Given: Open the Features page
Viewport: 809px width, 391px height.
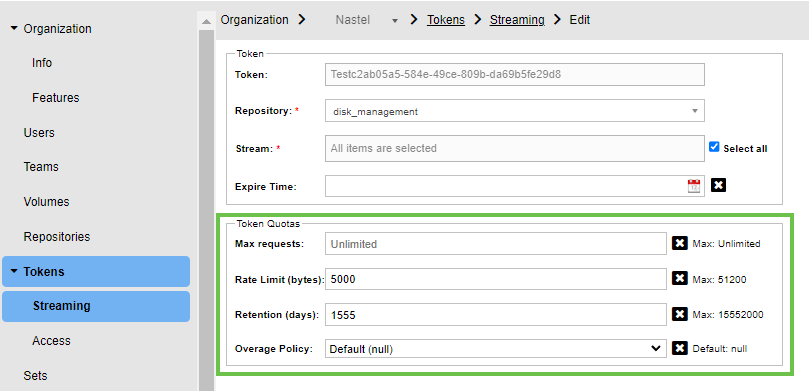Looking at the screenshot, I should (56, 97).
